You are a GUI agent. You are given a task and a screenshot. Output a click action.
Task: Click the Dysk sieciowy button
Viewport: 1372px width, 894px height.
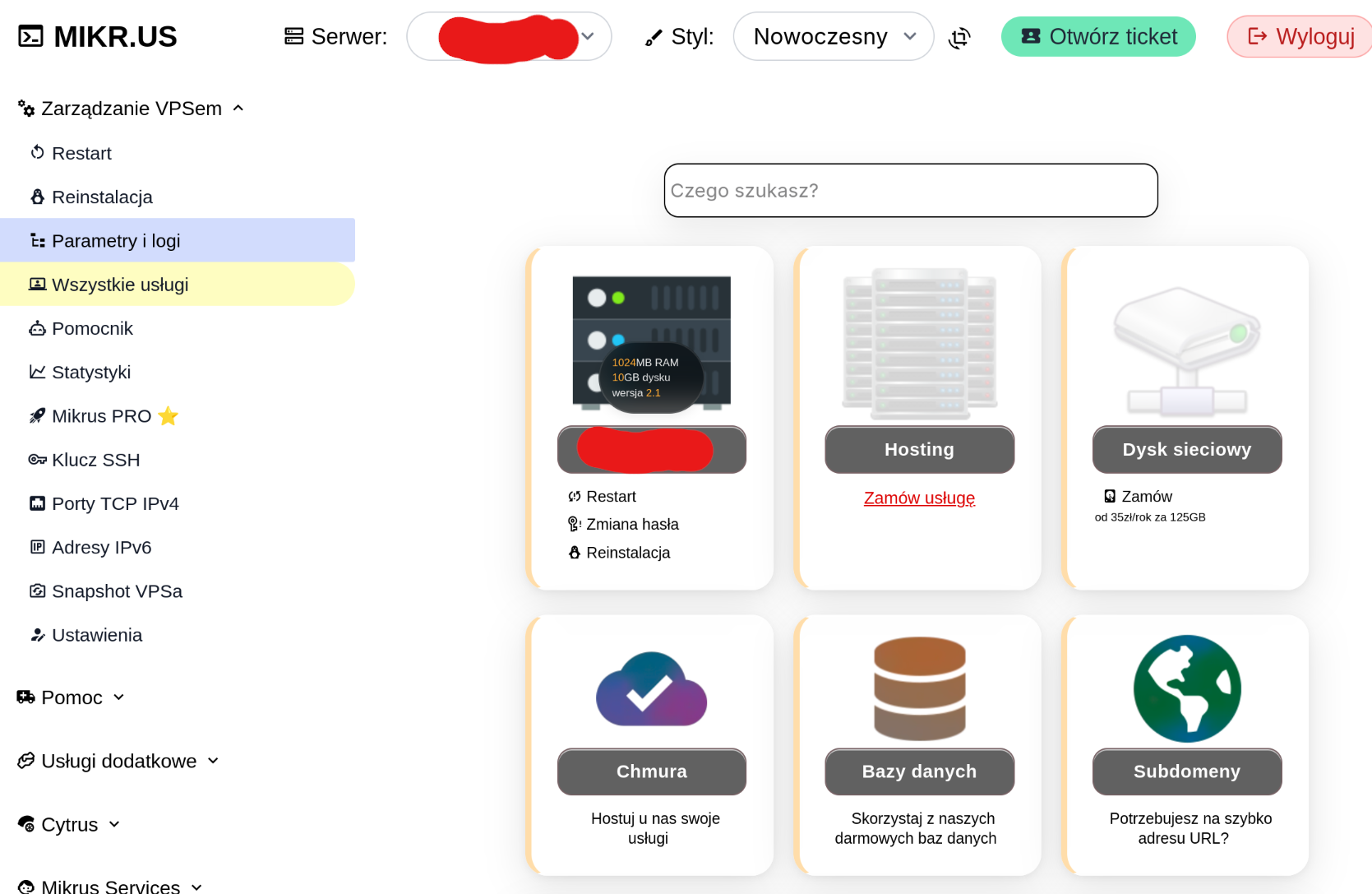[x=1187, y=449]
